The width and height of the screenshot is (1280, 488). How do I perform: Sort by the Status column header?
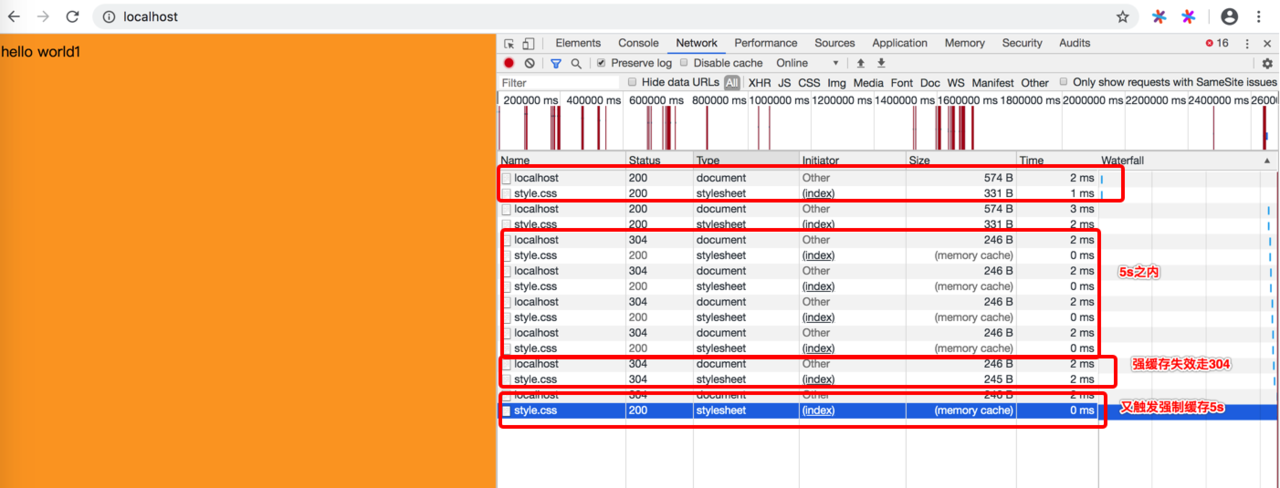[659, 160]
